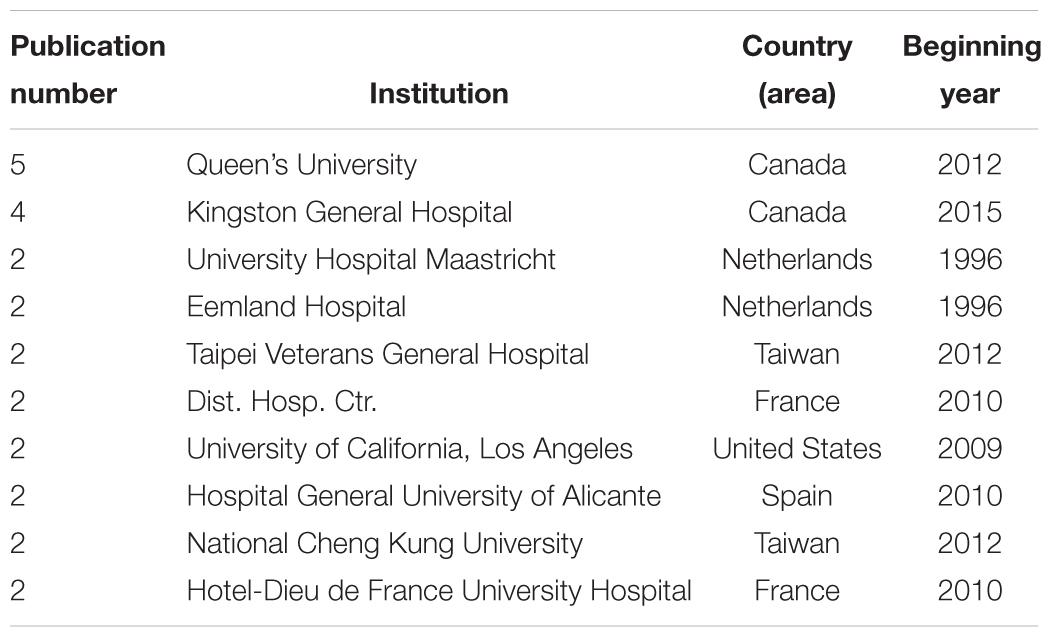Image resolution: width=1052 pixels, height=638 pixels.
Task: Click University of California, Los Angeles
Action: [x=409, y=449]
